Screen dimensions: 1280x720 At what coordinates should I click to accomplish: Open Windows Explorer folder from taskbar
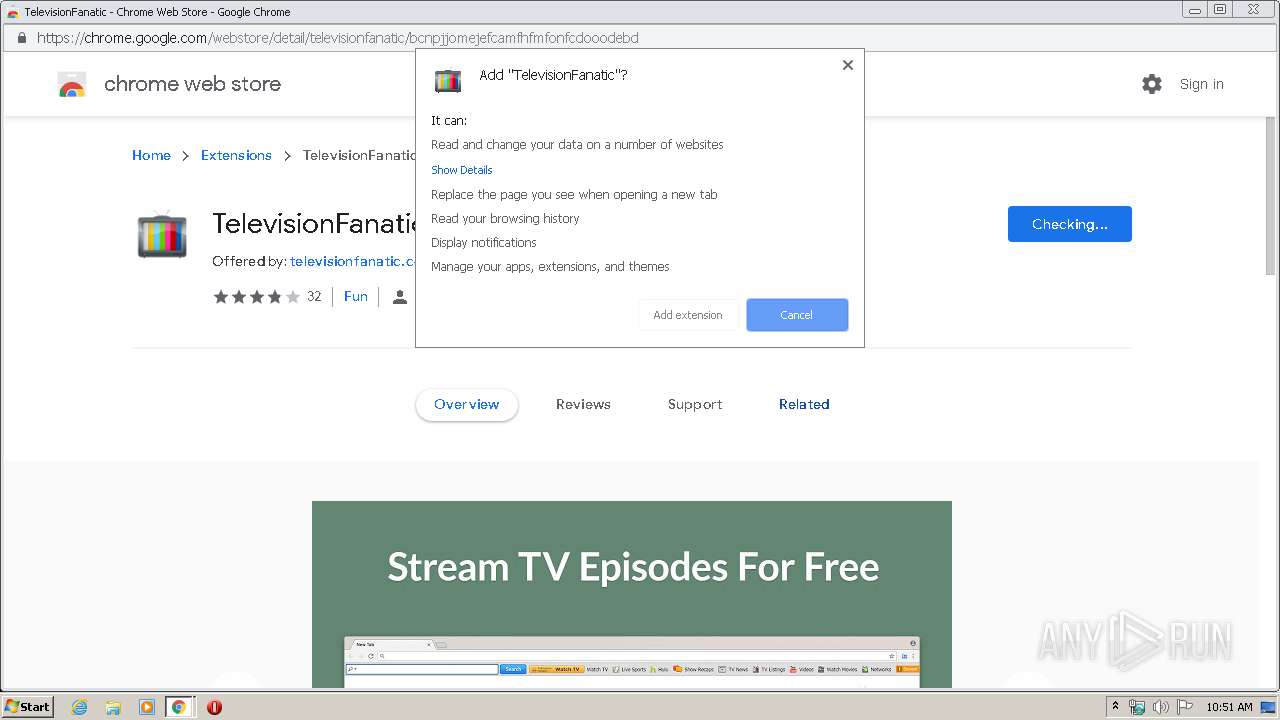(113, 707)
